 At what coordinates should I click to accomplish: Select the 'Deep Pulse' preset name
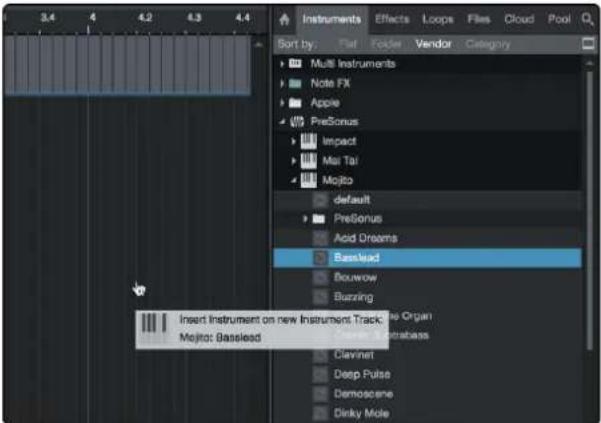click(x=362, y=374)
